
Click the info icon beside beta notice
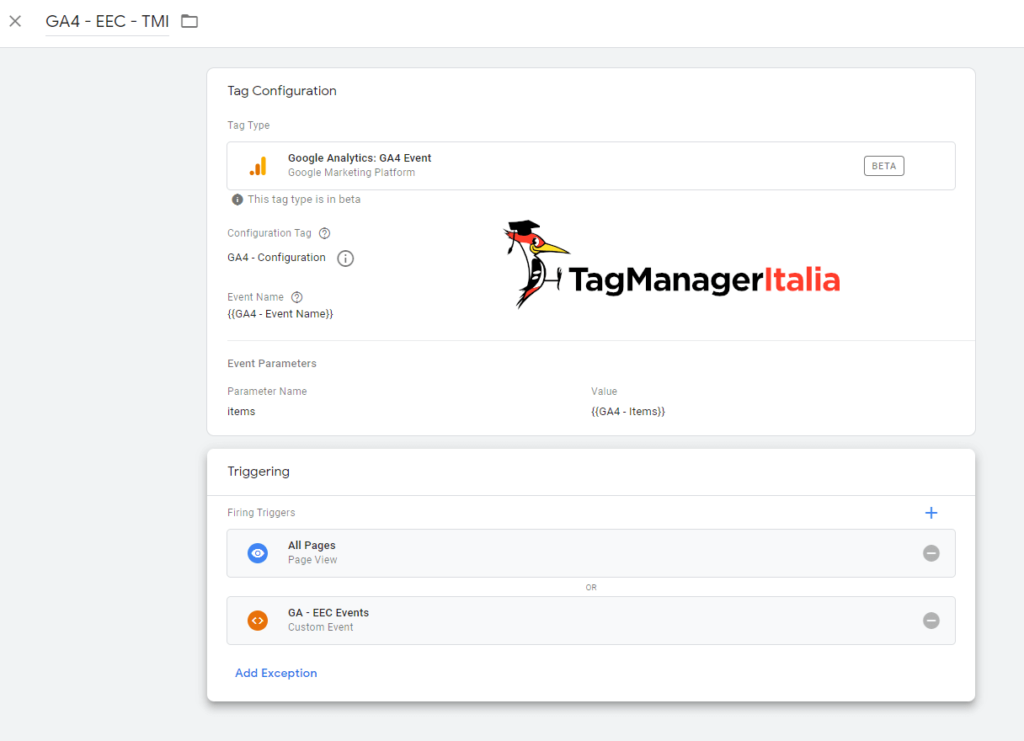[x=237, y=200]
